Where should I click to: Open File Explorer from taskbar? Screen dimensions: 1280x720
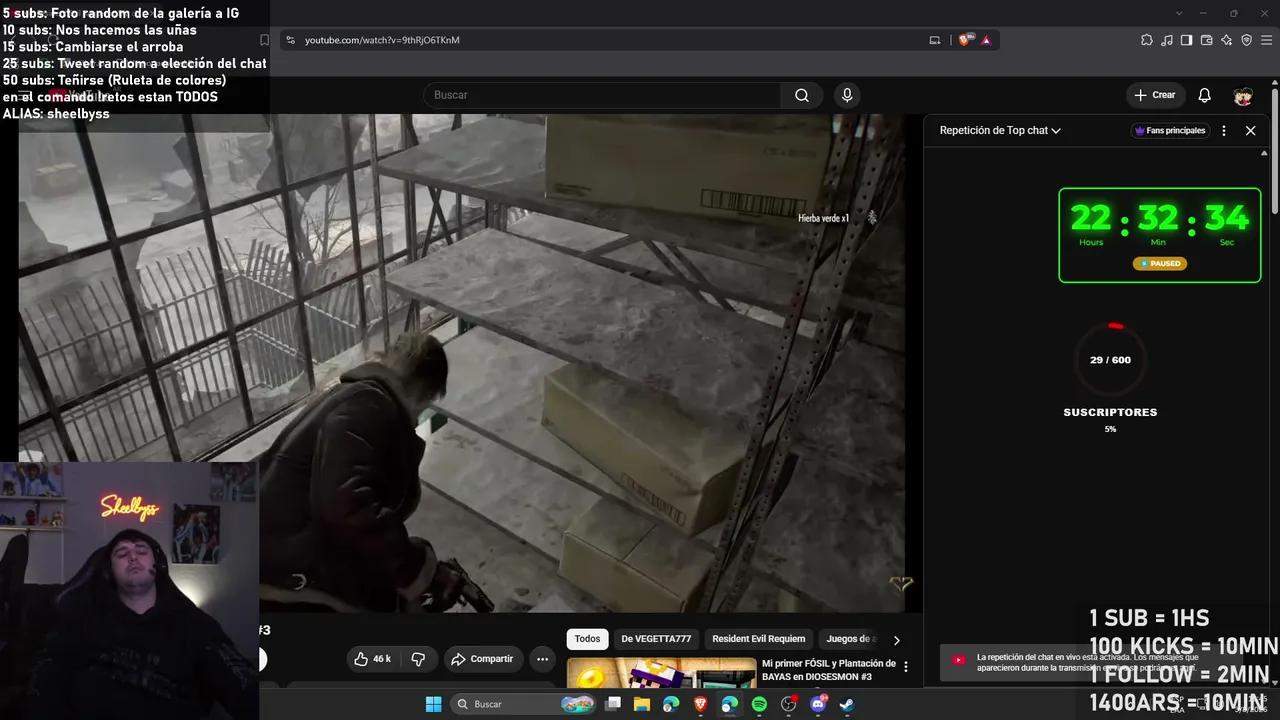click(642, 704)
